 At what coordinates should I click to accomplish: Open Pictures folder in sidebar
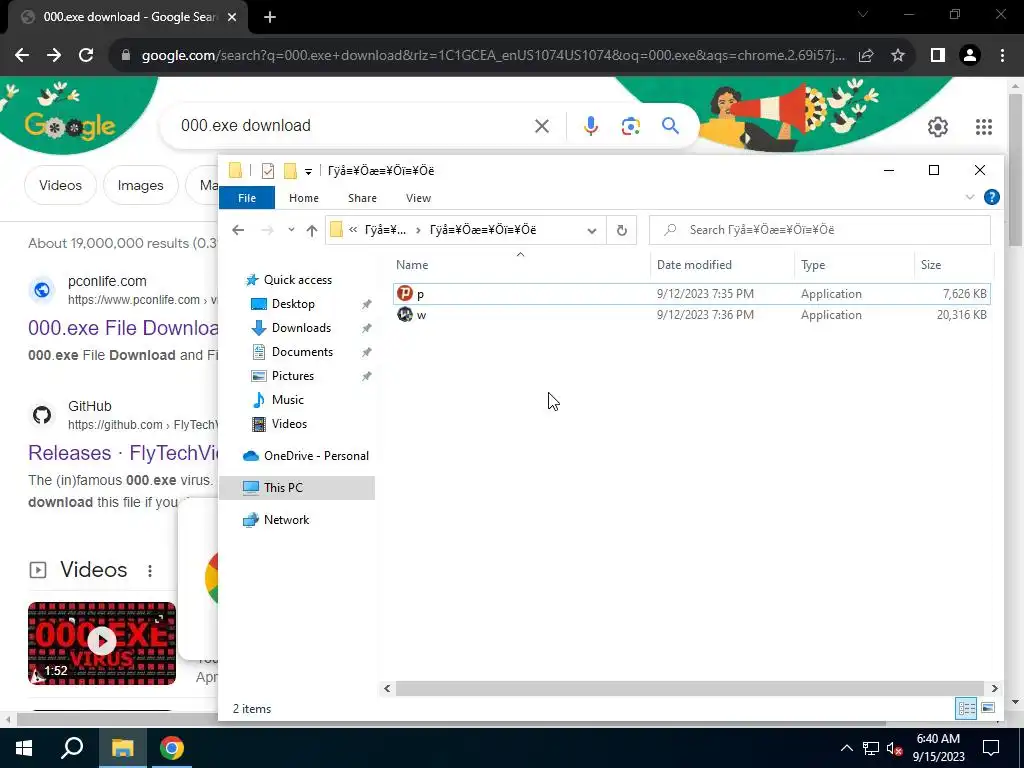pyautogui.click(x=293, y=376)
